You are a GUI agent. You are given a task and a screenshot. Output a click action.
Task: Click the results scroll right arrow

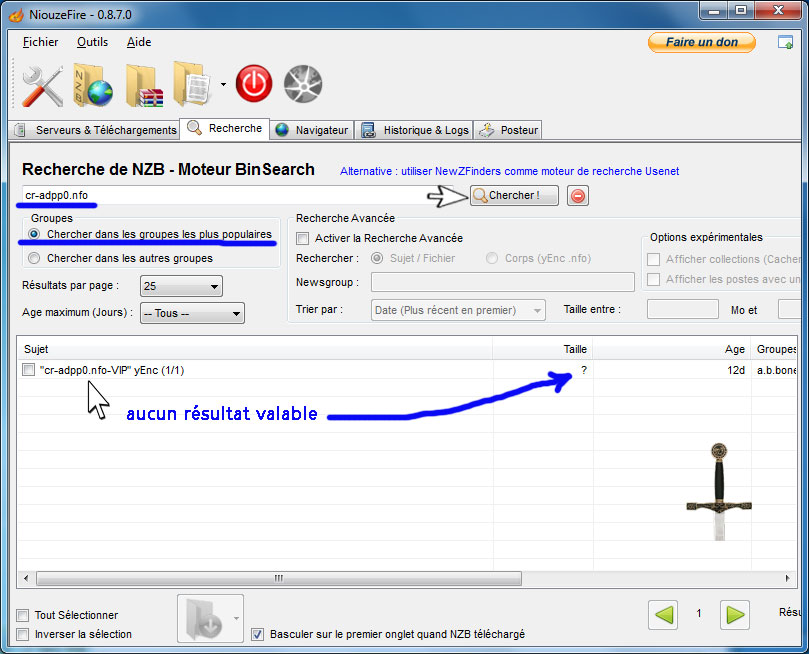tap(788, 578)
